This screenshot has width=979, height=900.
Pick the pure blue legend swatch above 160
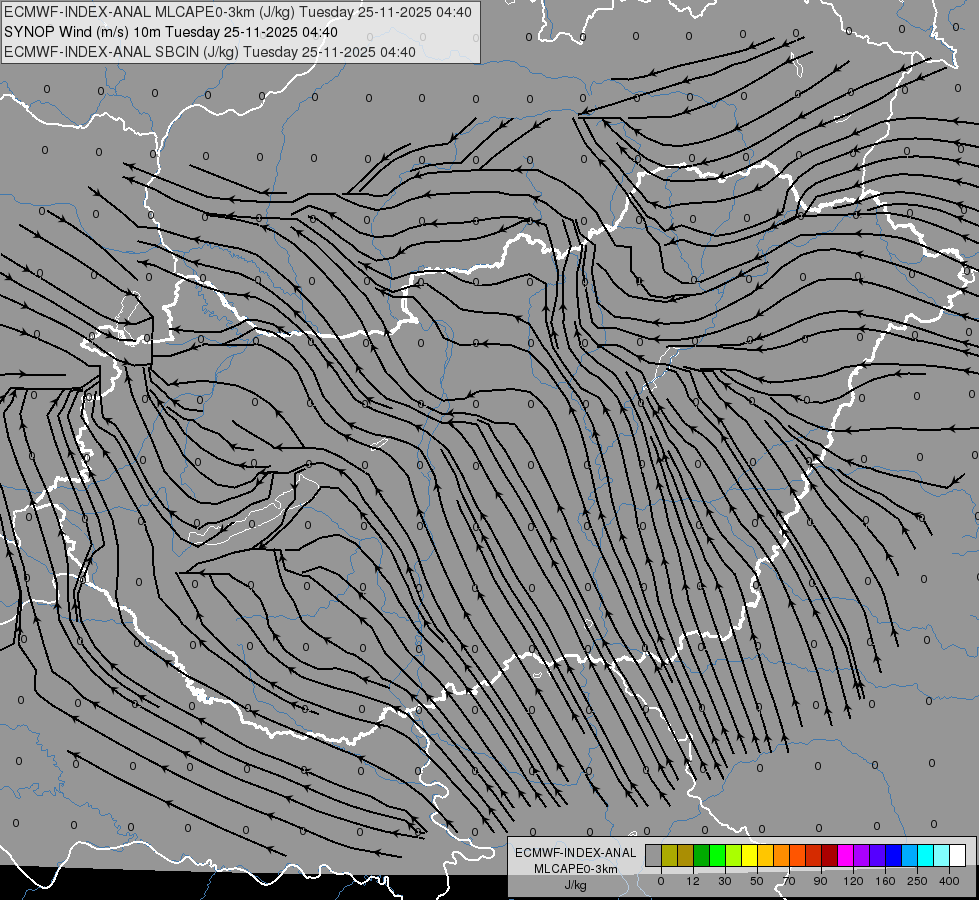893,855
